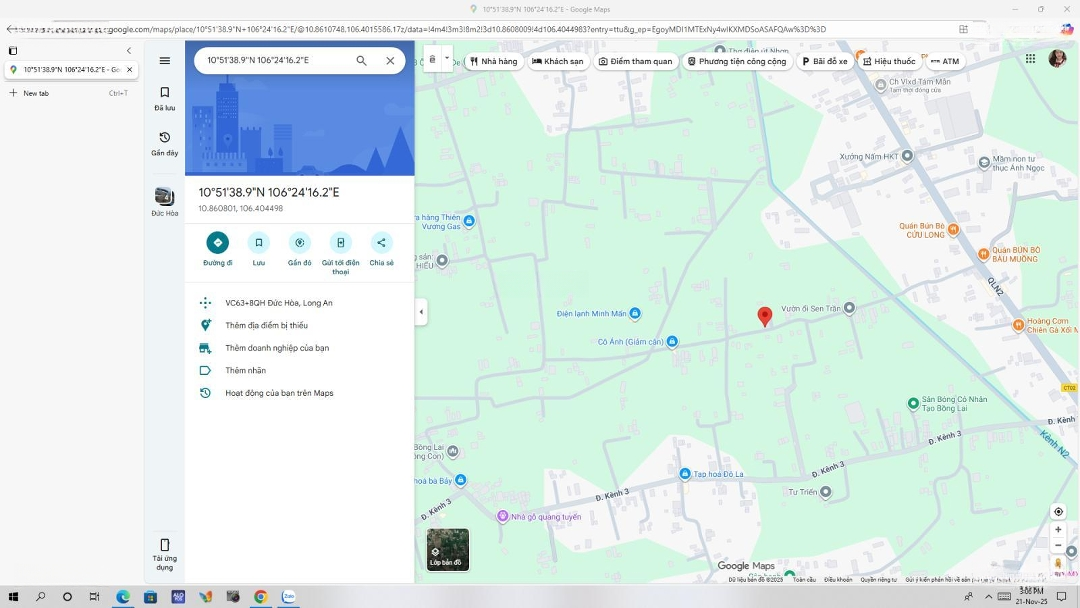Image resolution: width=1080 pixels, height=608 pixels.
Task: Collapse the side panel with arrow handle
Action: click(421, 312)
